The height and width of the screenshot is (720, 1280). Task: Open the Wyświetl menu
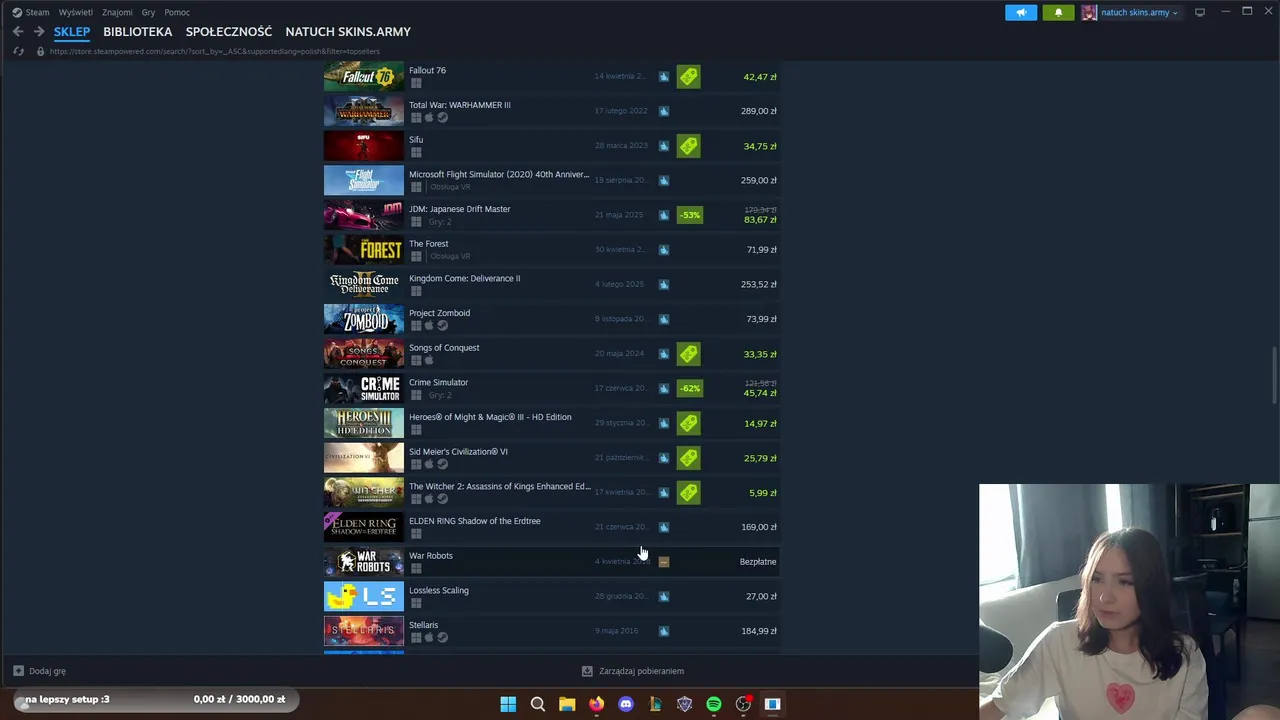coord(75,12)
